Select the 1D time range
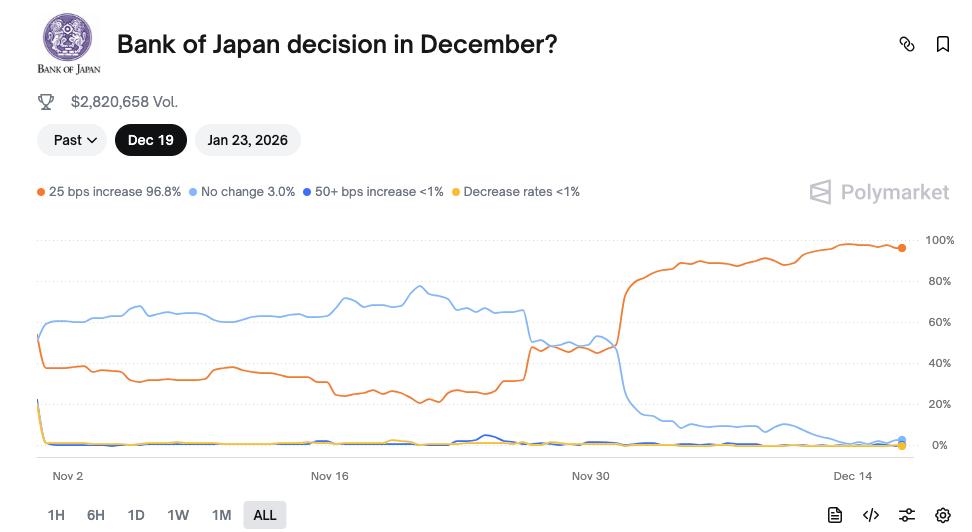The height and width of the screenshot is (532, 972). [x=136, y=515]
